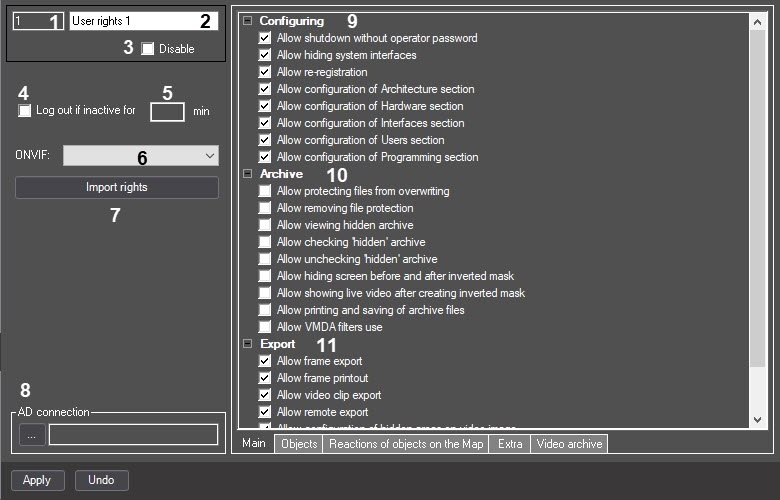Image resolution: width=780 pixels, height=500 pixels.
Task: Uncheck Allow shutdown without operator password
Action: pyautogui.click(x=265, y=38)
